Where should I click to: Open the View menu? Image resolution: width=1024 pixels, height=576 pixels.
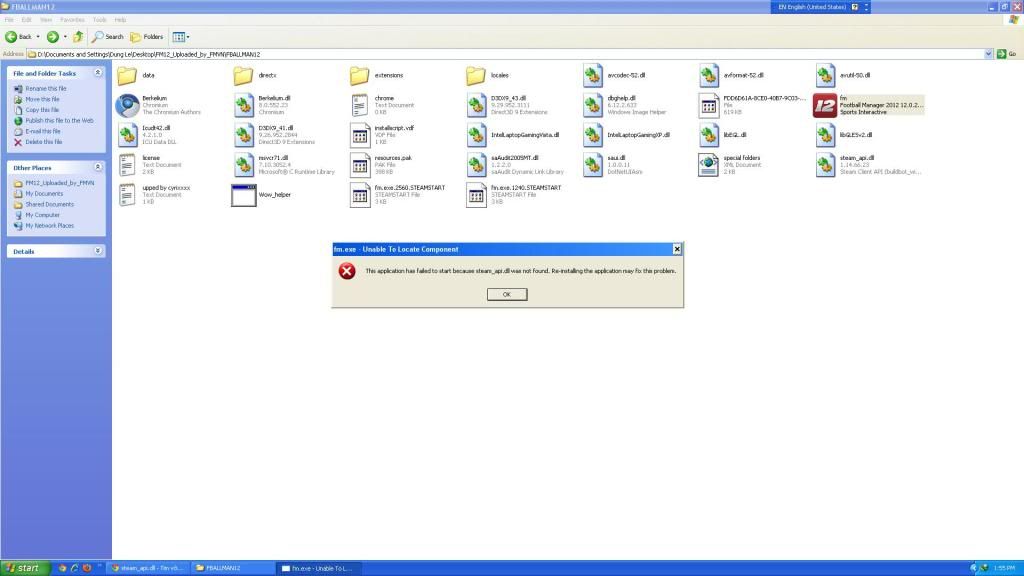pos(46,20)
